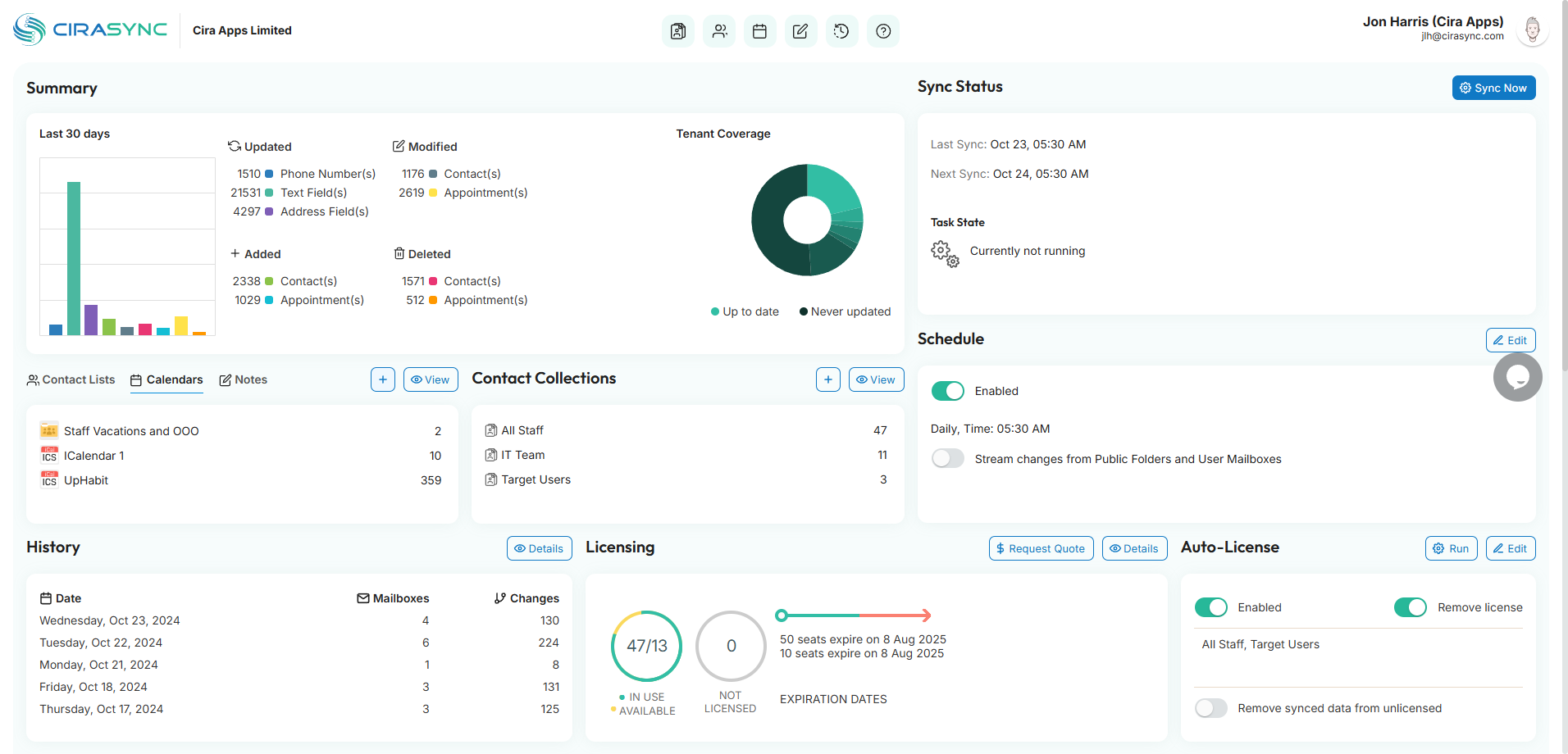Viewport: 1568px width, 754px height.
Task: Disable the Schedule Enabled toggle
Action: [x=947, y=391]
